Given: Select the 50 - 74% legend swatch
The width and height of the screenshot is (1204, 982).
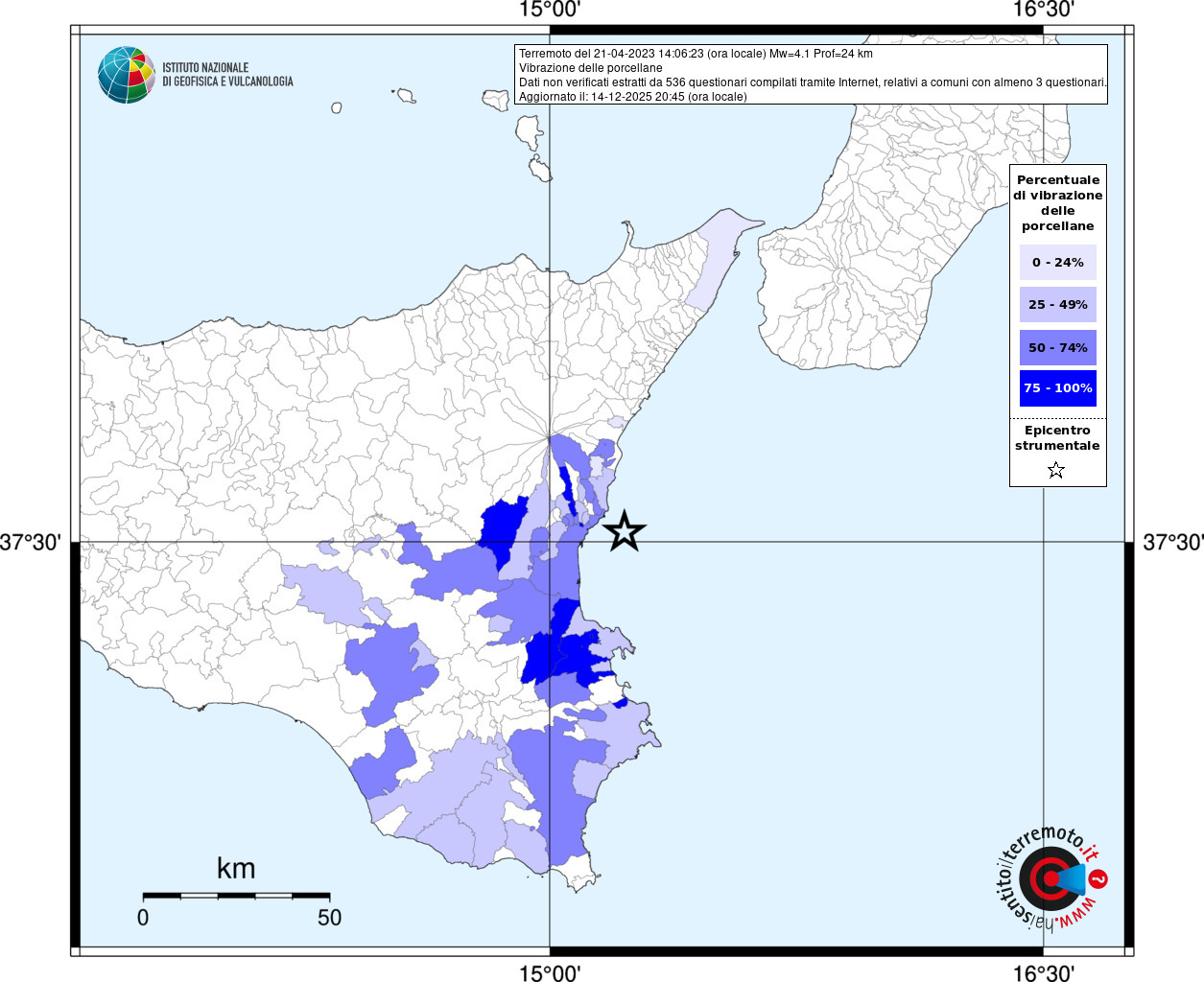Looking at the screenshot, I should (x=1057, y=347).
